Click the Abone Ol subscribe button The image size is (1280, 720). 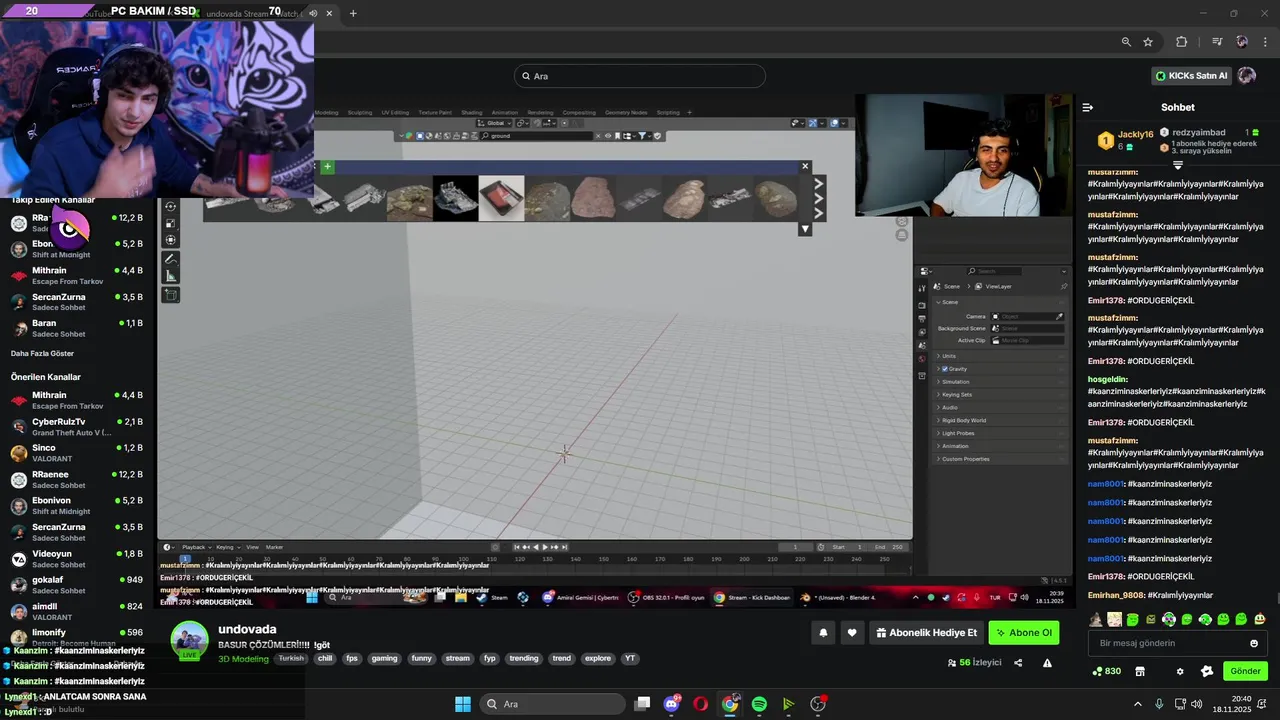click(x=1024, y=633)
